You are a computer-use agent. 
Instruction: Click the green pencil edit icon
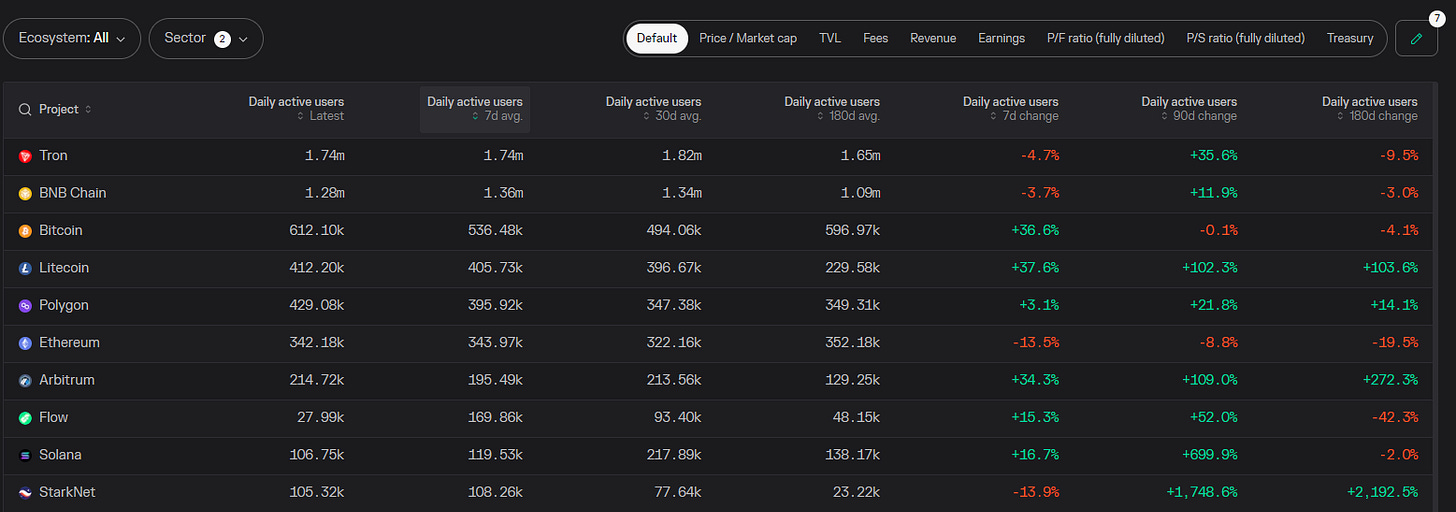pyautogui.click(x=1416, y=39)
